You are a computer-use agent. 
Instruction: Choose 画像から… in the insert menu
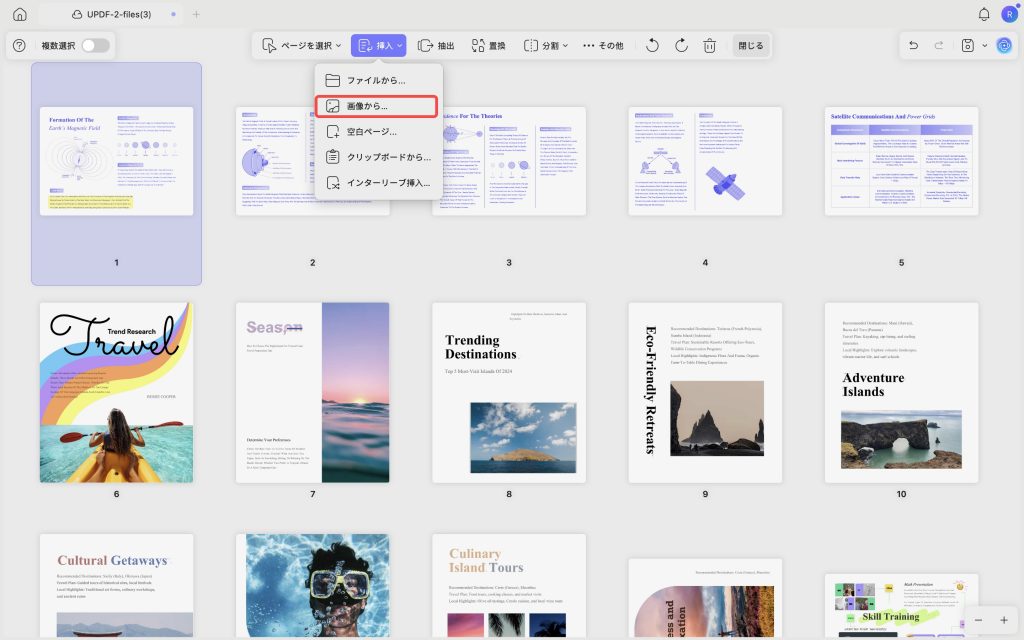tap(376, 106)
